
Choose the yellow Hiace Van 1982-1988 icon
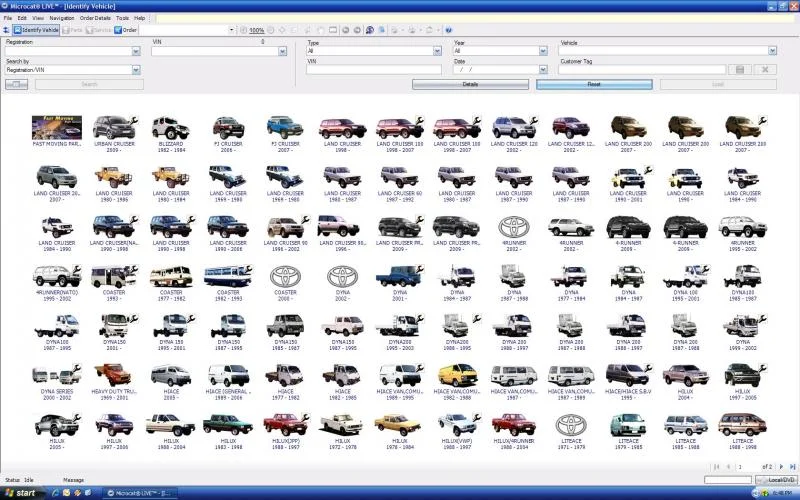point(457,375)
